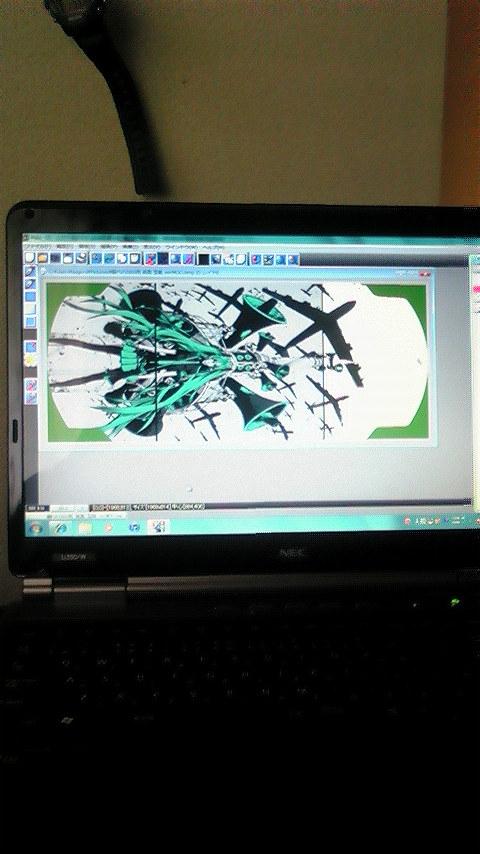Open the ファイル (File) menu
480x854 pixels.
37,246
